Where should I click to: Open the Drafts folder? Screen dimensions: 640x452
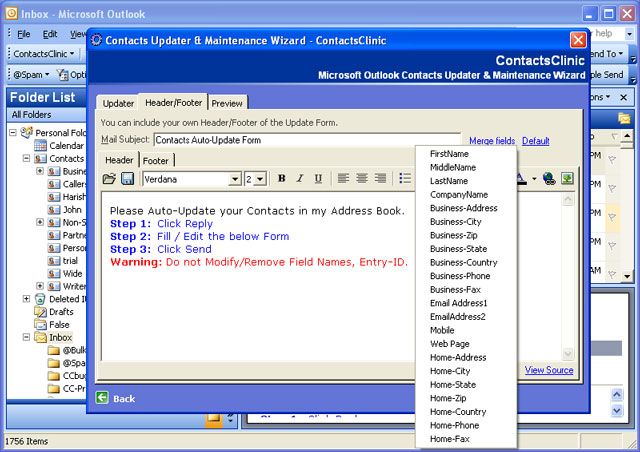[61, 312]
